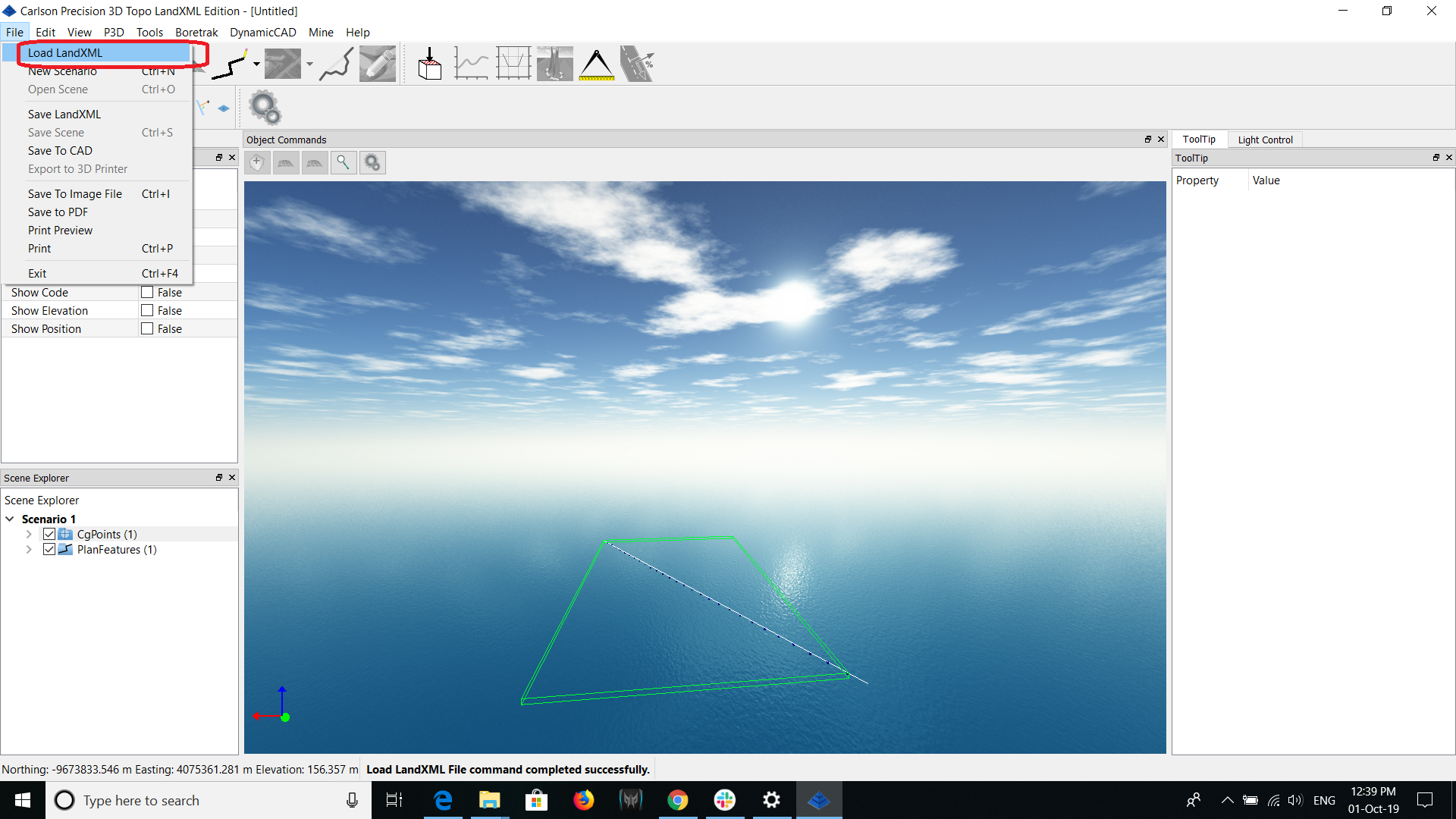Close the ToolTip panel
1456x819 pixels.
click(x=1449, y=158)
